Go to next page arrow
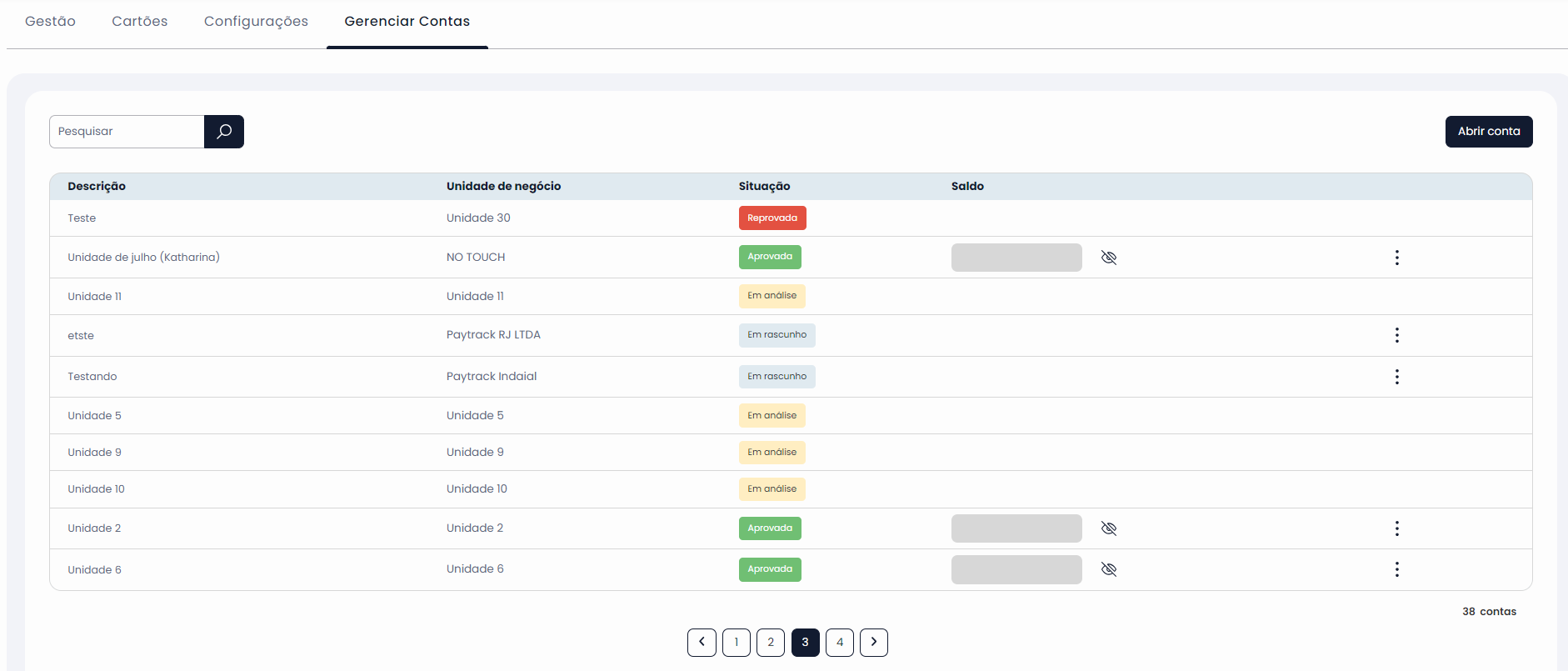Image resolution: width=1568 pixels, height=671 pixels. coord(874,643)
